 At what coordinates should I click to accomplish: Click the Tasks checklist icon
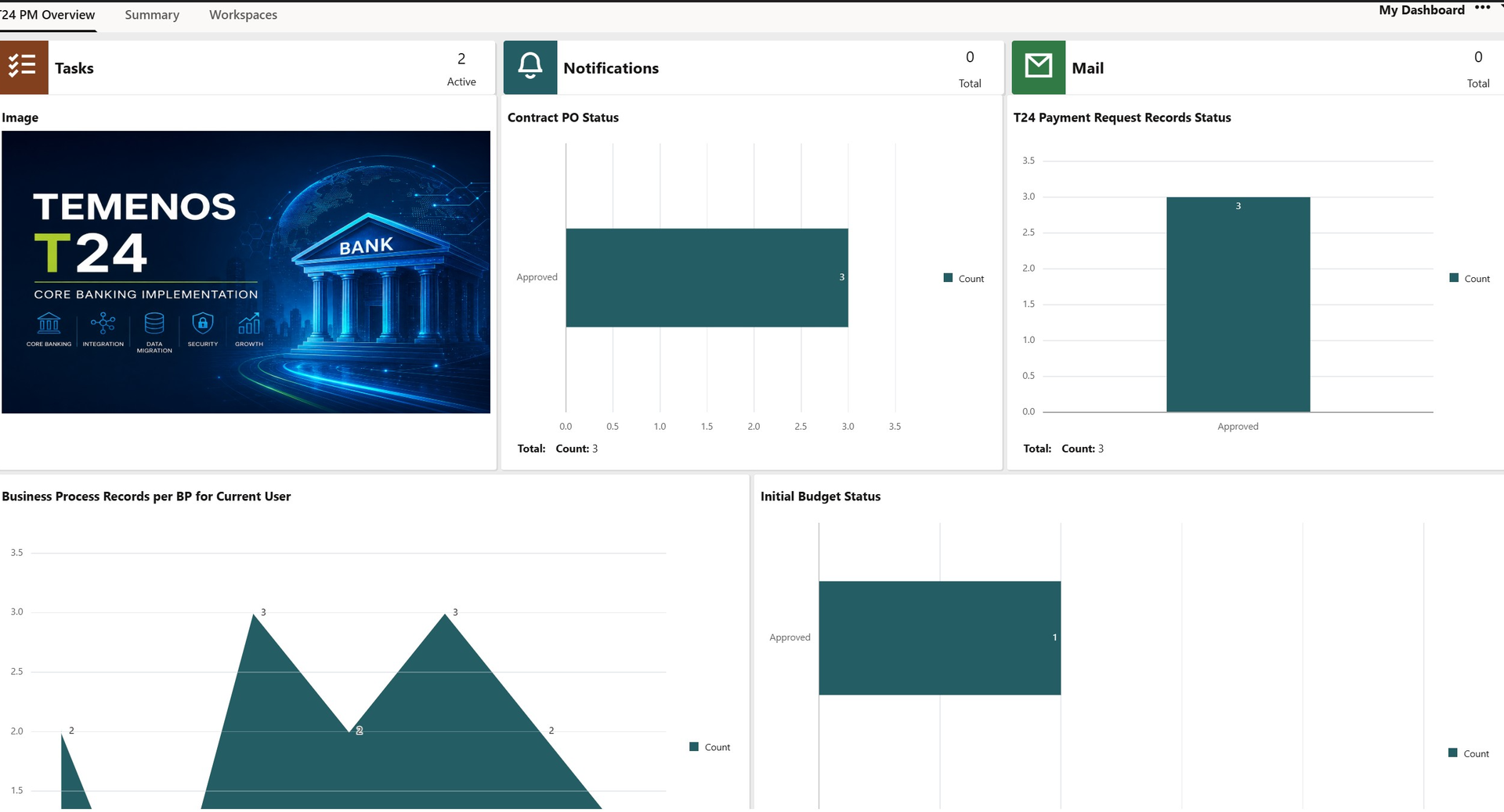[23, 67]
